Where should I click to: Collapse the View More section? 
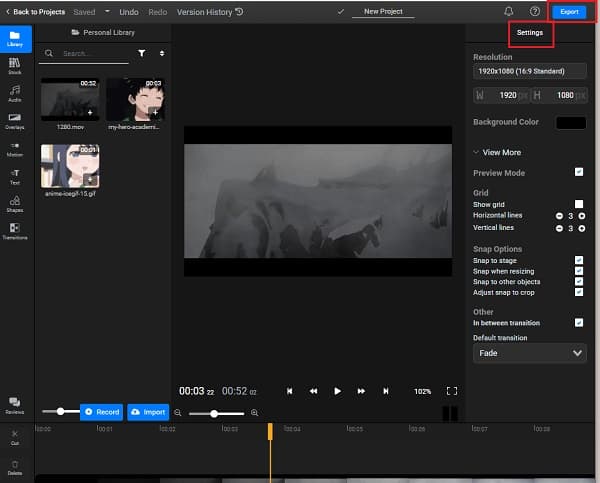497,152
